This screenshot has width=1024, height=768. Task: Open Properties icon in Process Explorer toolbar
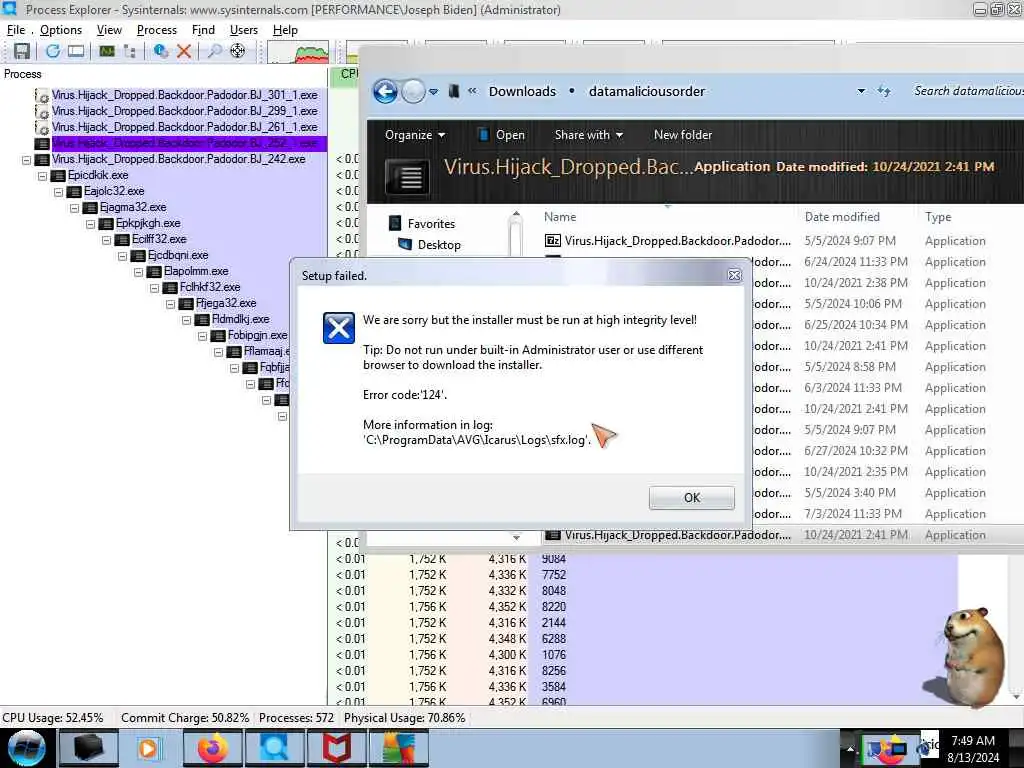tap(161, 51)
